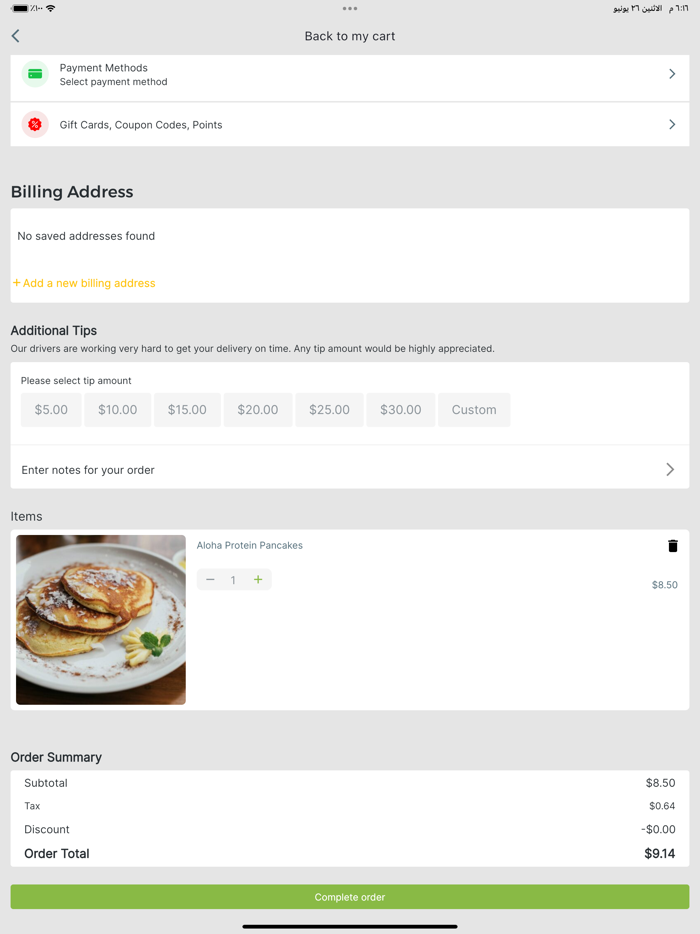The width and height of the screenshot is (700, 934).
Task: Click Add a new billing address link
Action: pos(83,283)
